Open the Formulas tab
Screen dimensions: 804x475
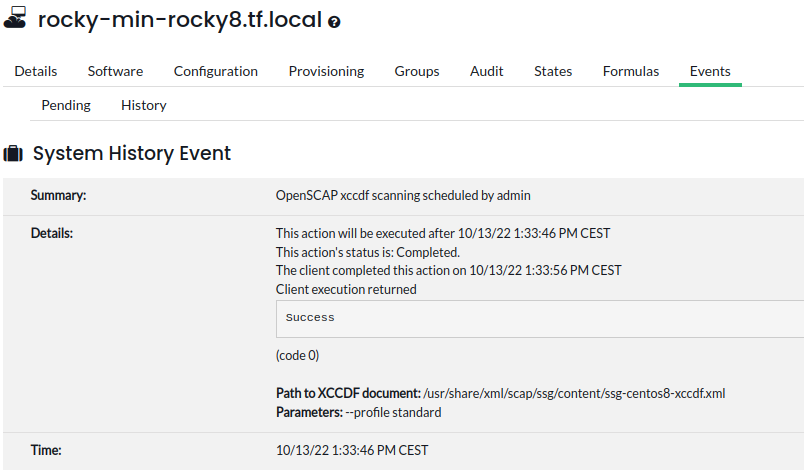631,71
